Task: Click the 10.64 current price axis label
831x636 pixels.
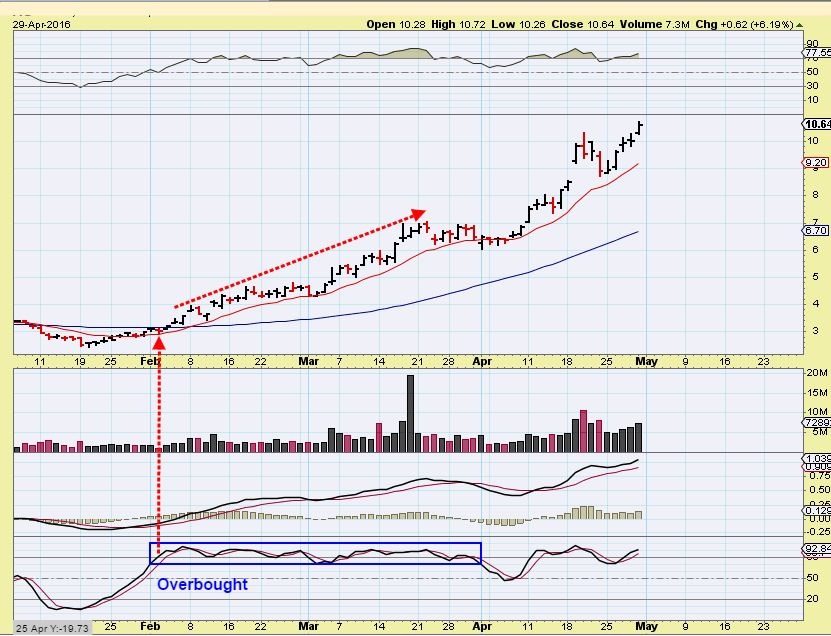Action: coord(816,124)
